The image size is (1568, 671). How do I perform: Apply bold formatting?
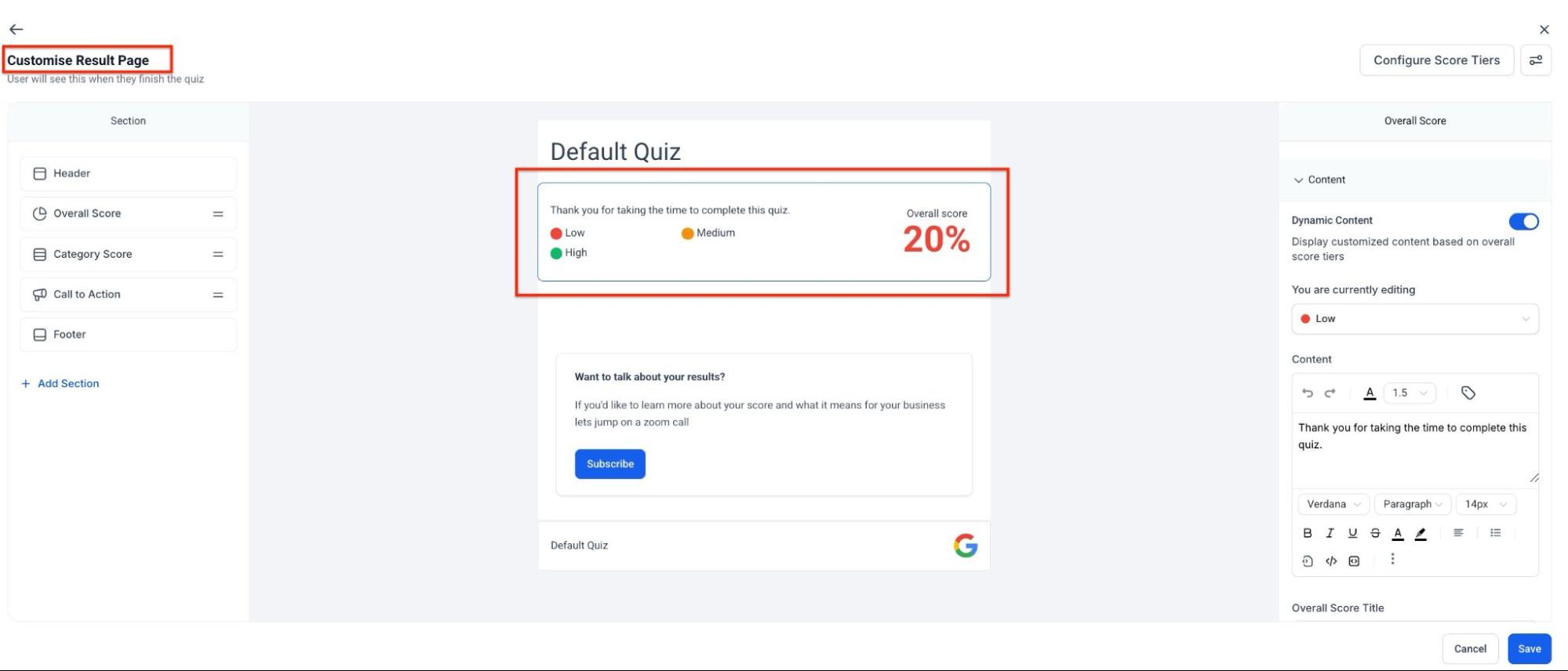click(1308, 533)
